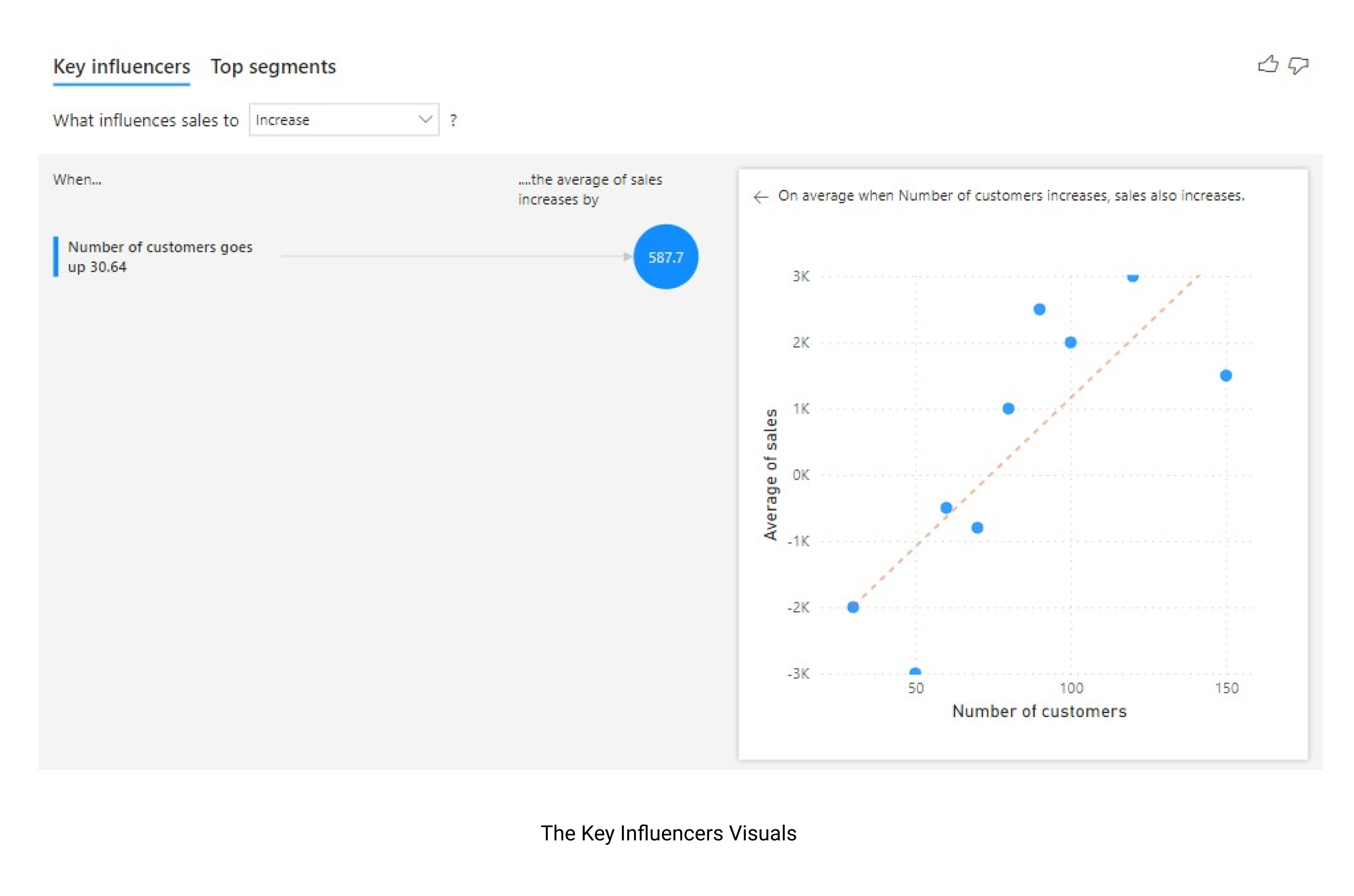Click the back arrow in scatter chart panel
Screen dimensions: 1354x896
(x=761, y=197)
